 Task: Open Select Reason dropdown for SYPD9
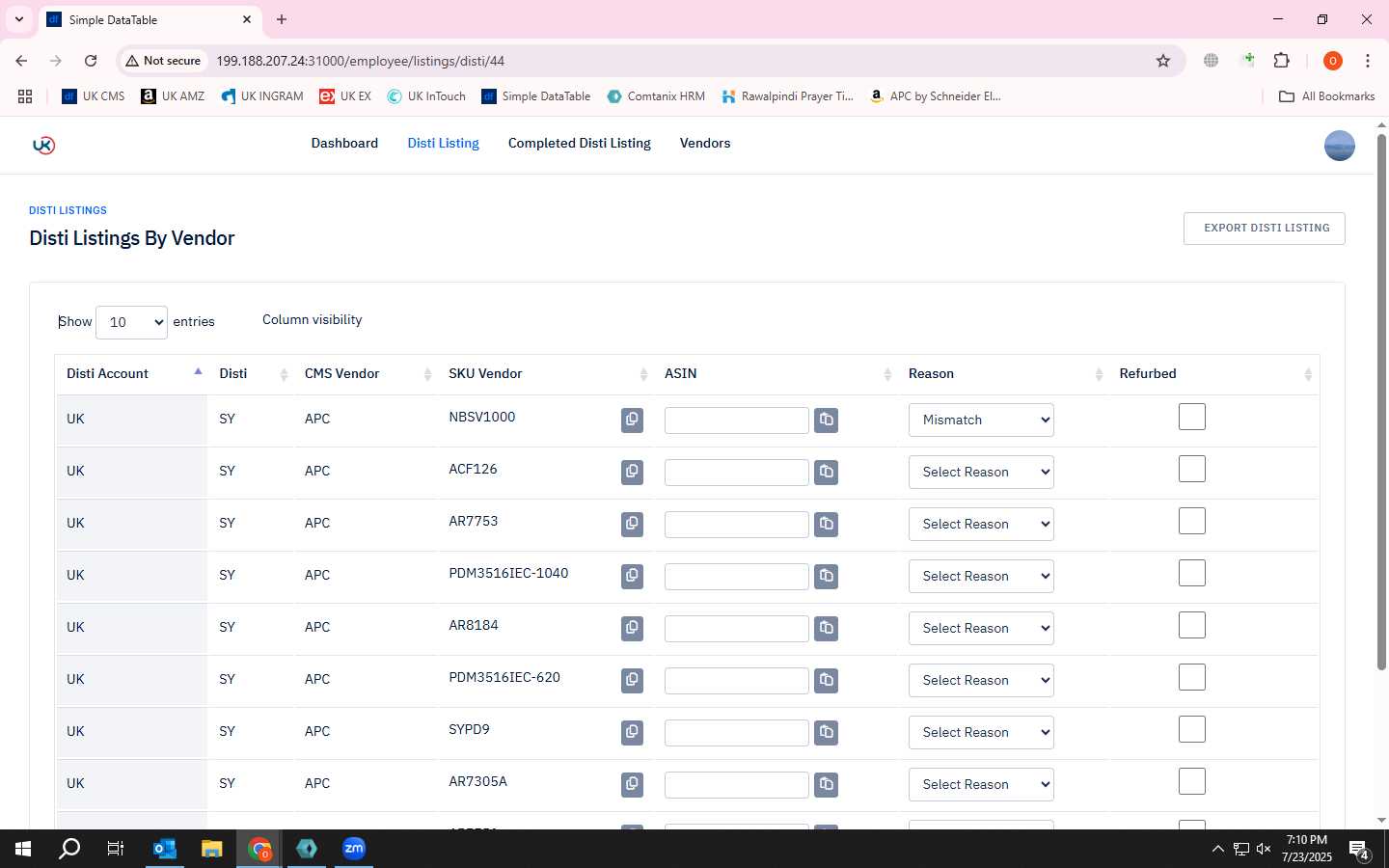(x=981, y=732)
